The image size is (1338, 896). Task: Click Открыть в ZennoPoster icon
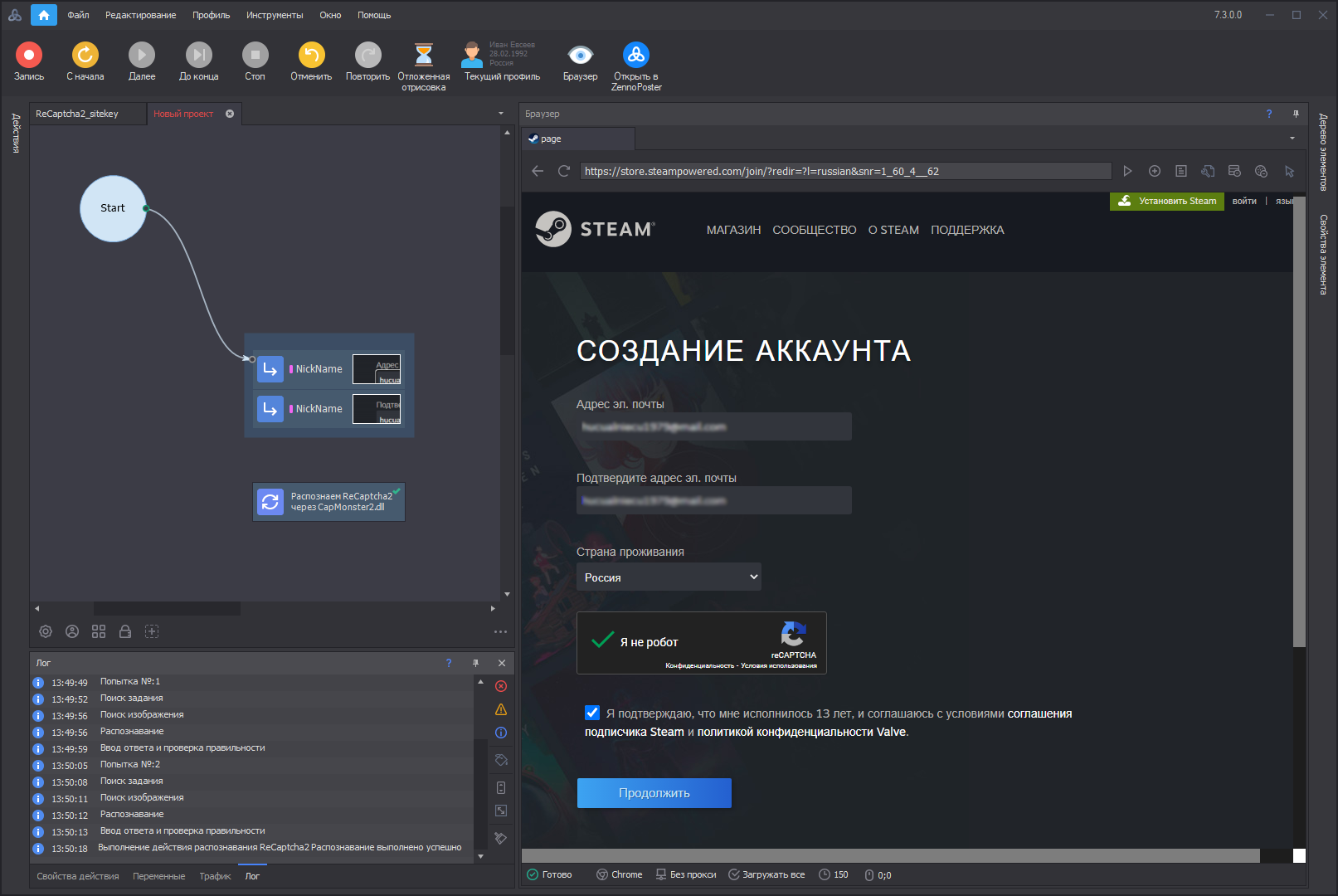636,56
